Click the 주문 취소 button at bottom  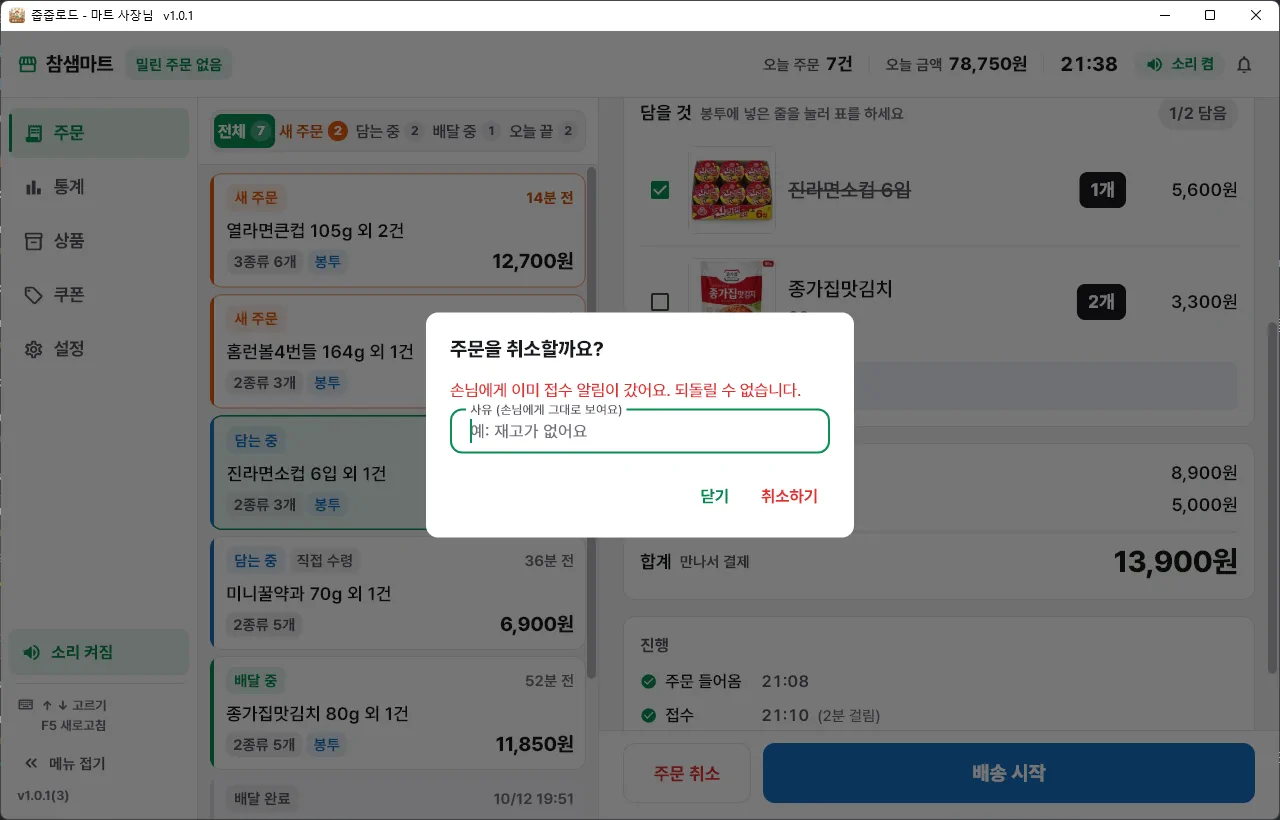[687, 773]
